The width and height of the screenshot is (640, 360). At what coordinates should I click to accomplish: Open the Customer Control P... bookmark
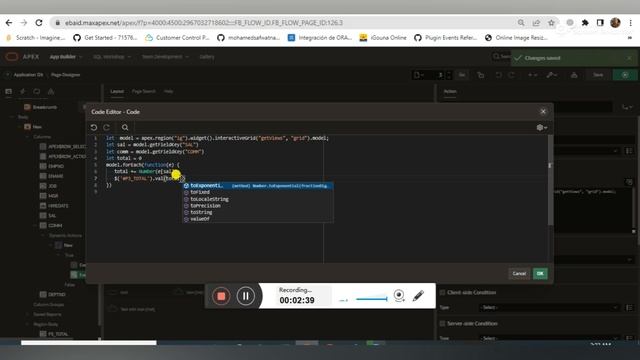pos(178,38)
